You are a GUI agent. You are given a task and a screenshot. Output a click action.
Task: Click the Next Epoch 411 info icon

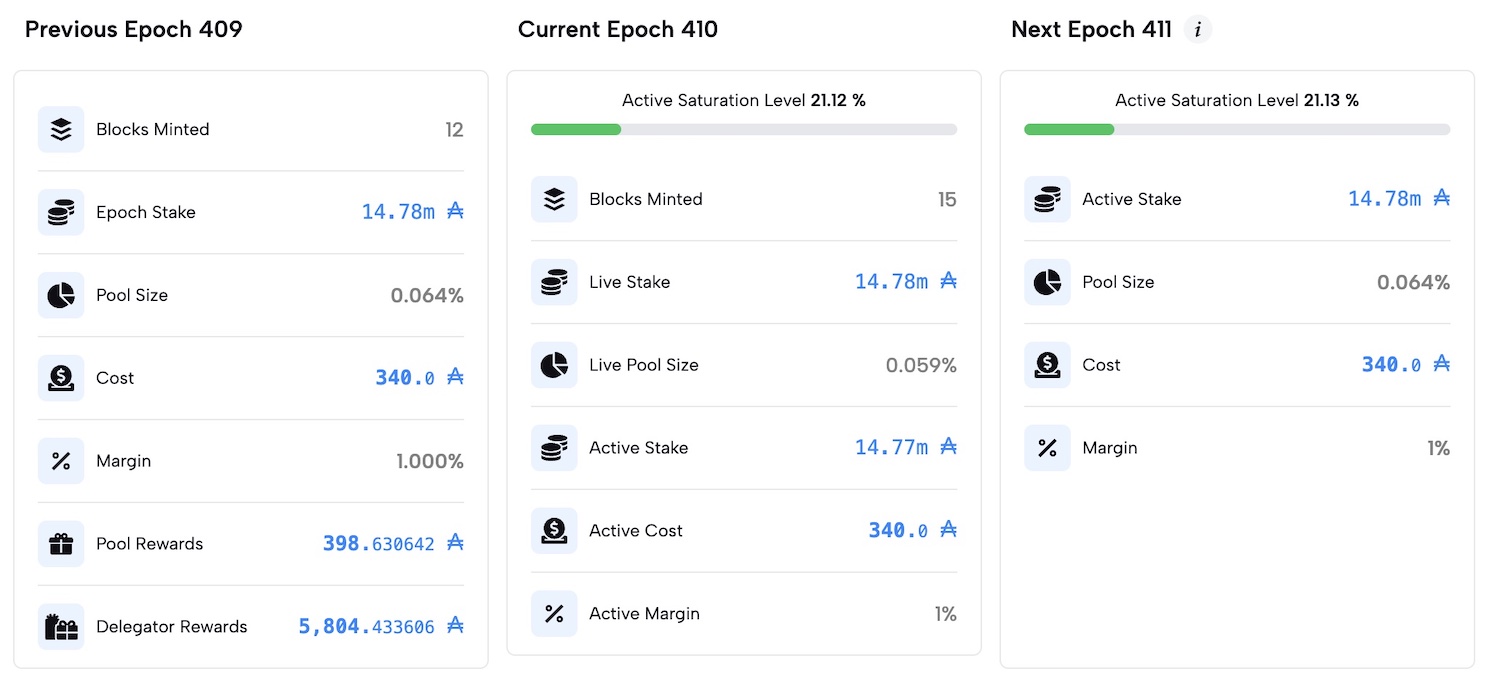(1198, 30)
